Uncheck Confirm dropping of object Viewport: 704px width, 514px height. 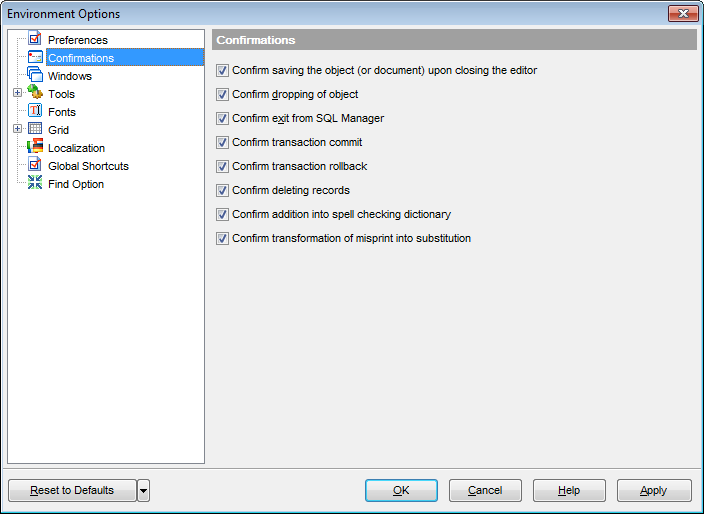click(222, 94)
